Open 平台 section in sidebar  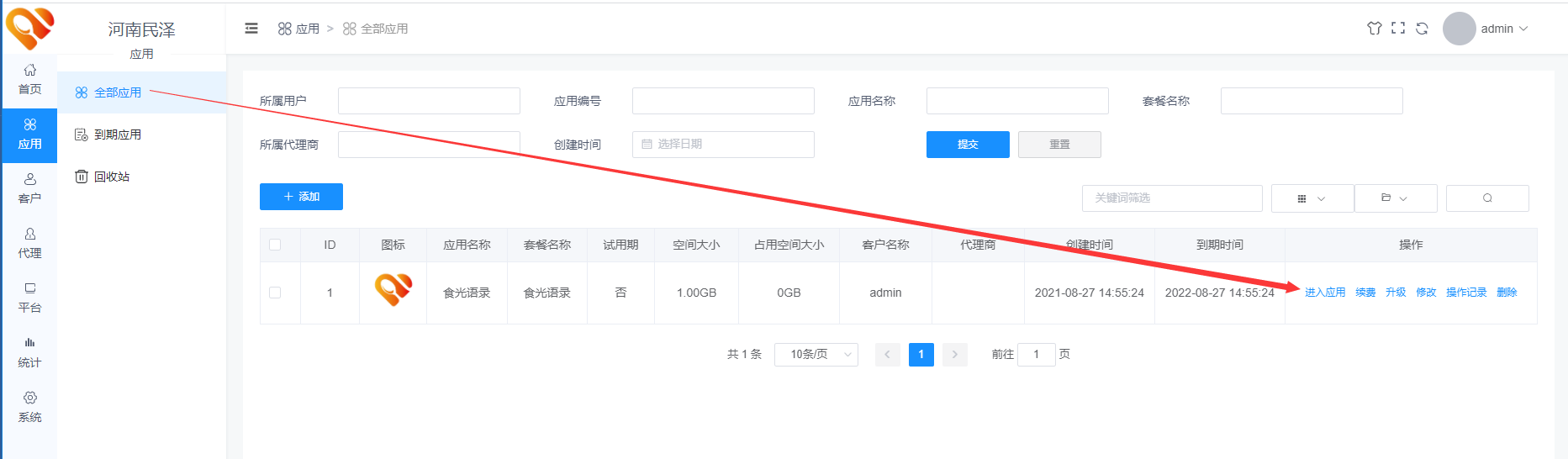click(29, 298)
